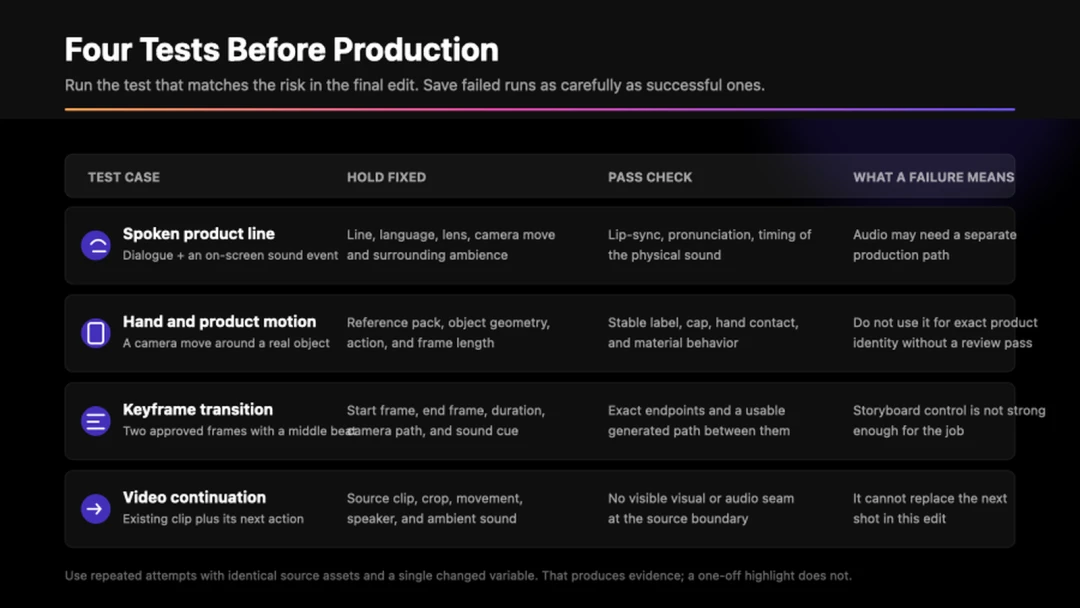The width and height of the screenshot is (1080, 608).
Task: Select the PASS CHECK column header
Action: 650,177
